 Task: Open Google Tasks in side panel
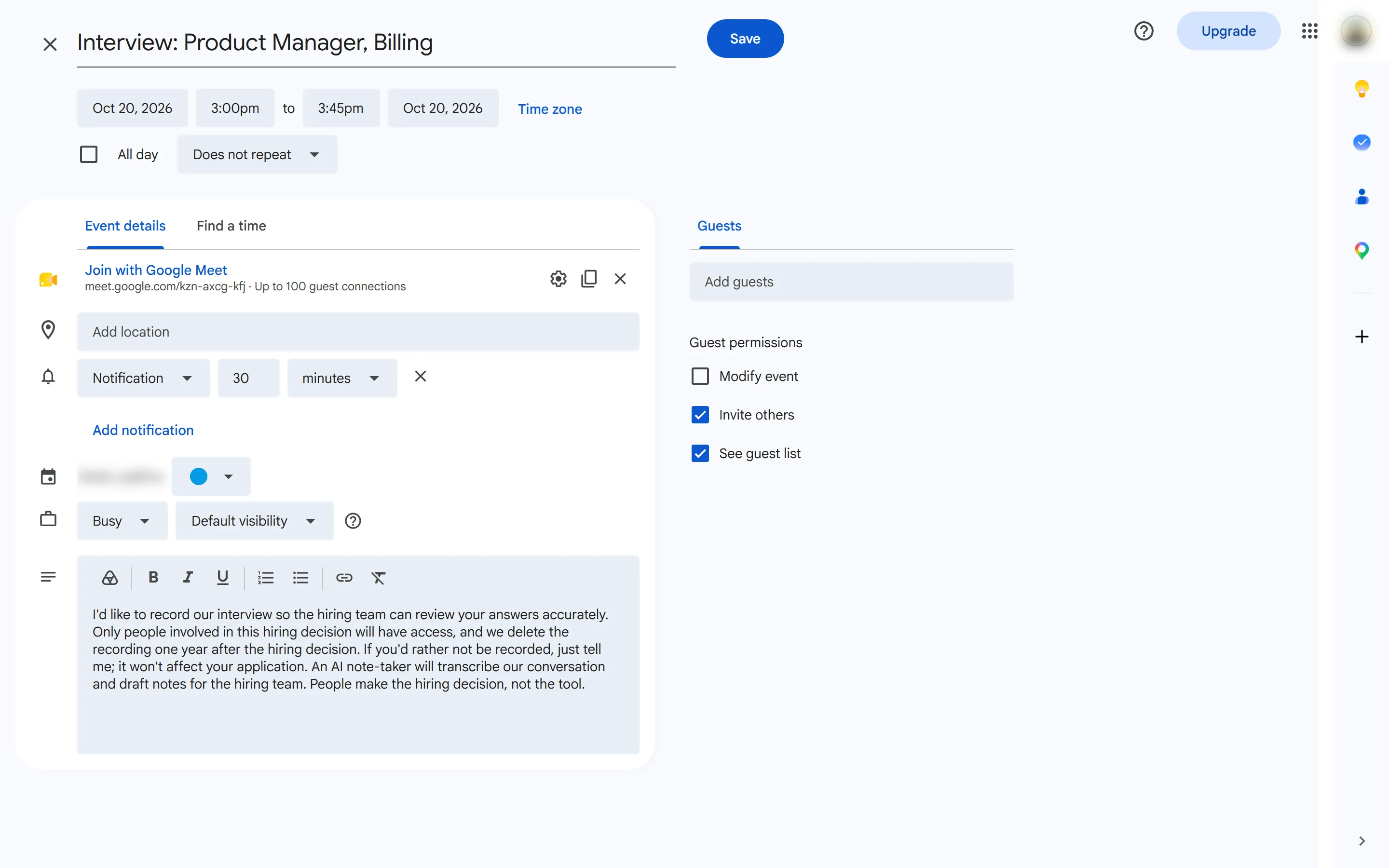pos(1362,142)
